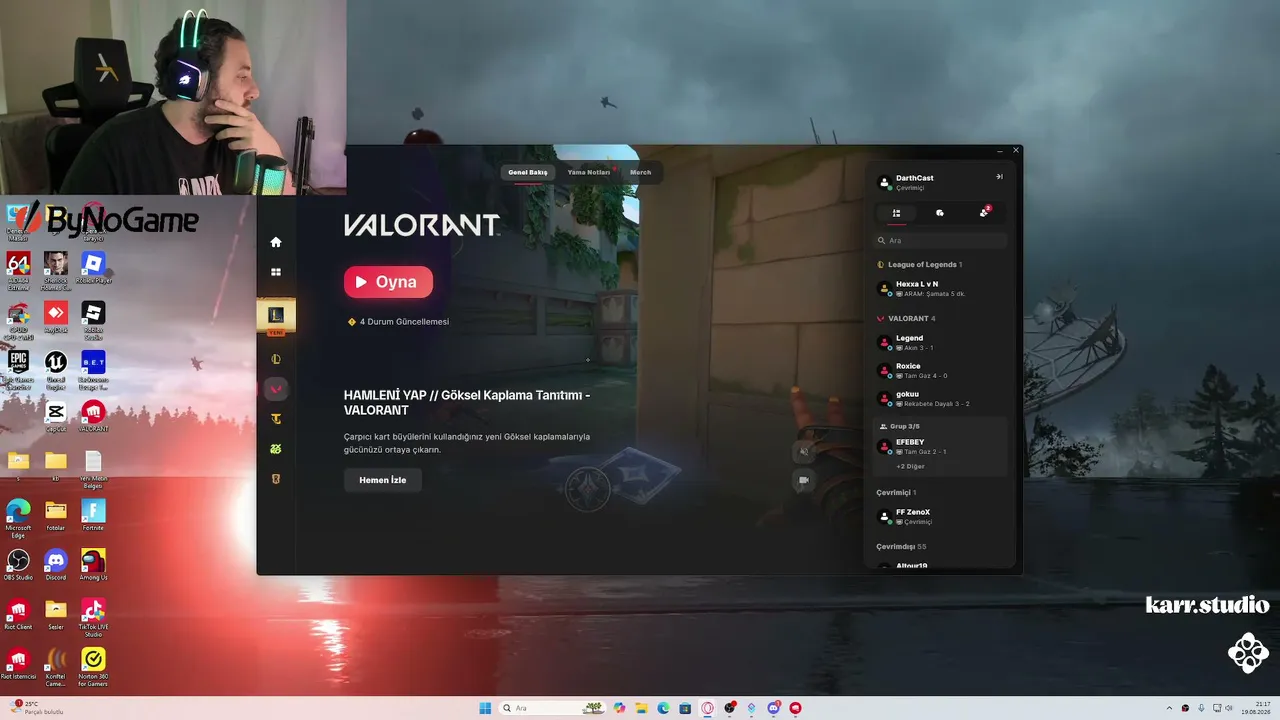Open the CapCut desktop shortcut
This screenshot has width=1280, height=720.
click(56, 416)
